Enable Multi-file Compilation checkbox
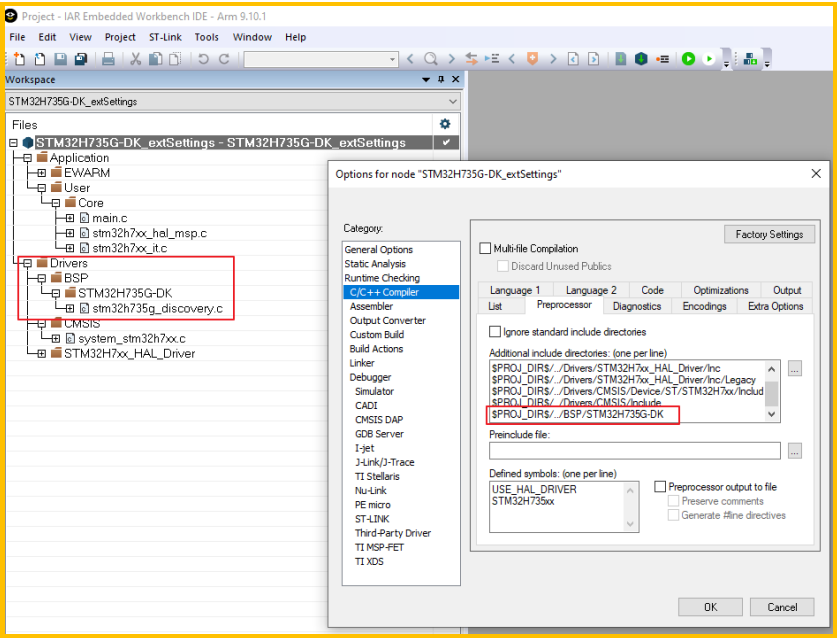837x640 pixels. click(x=485, y=248)
